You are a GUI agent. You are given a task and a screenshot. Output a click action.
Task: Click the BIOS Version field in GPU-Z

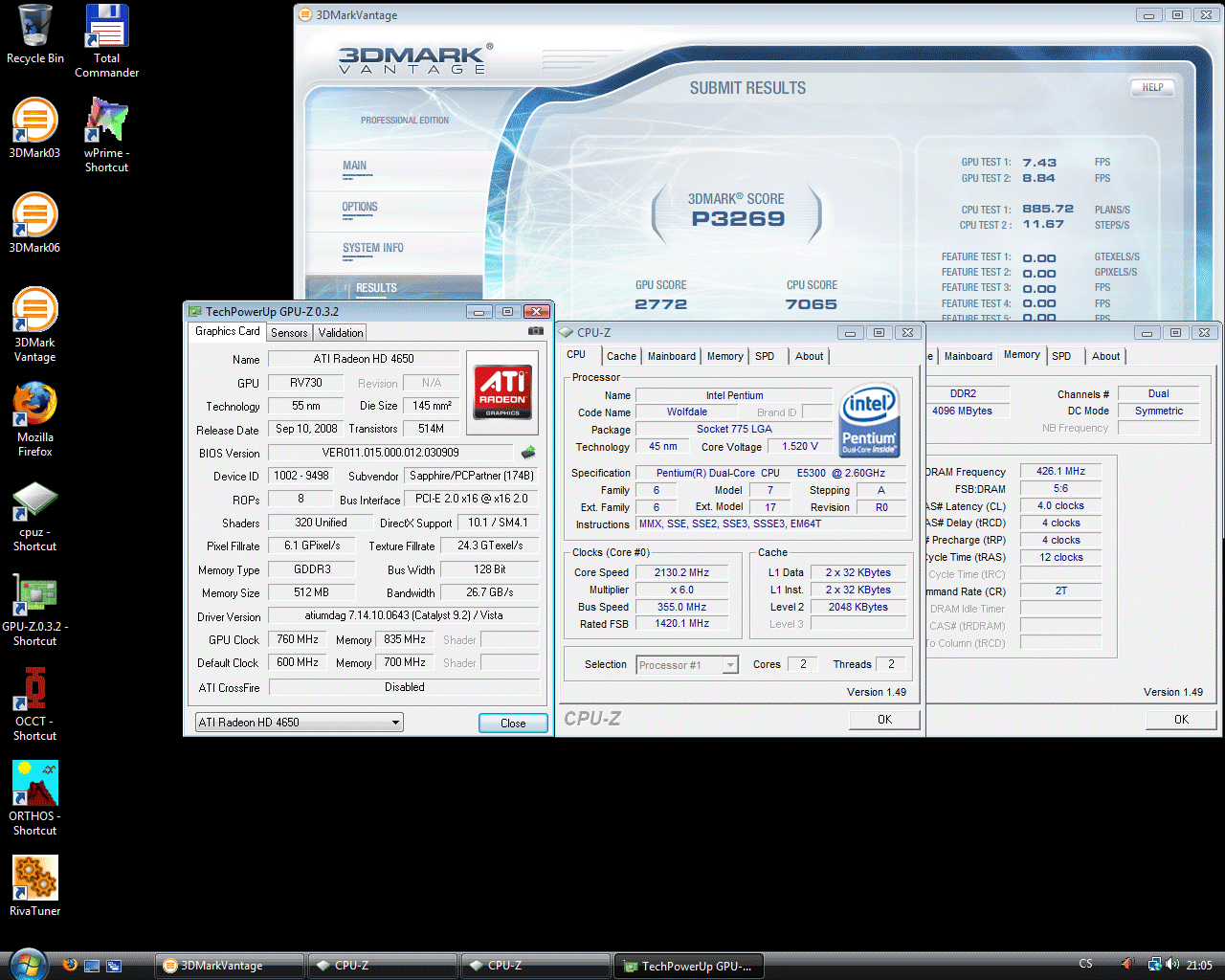click(390, 453)
